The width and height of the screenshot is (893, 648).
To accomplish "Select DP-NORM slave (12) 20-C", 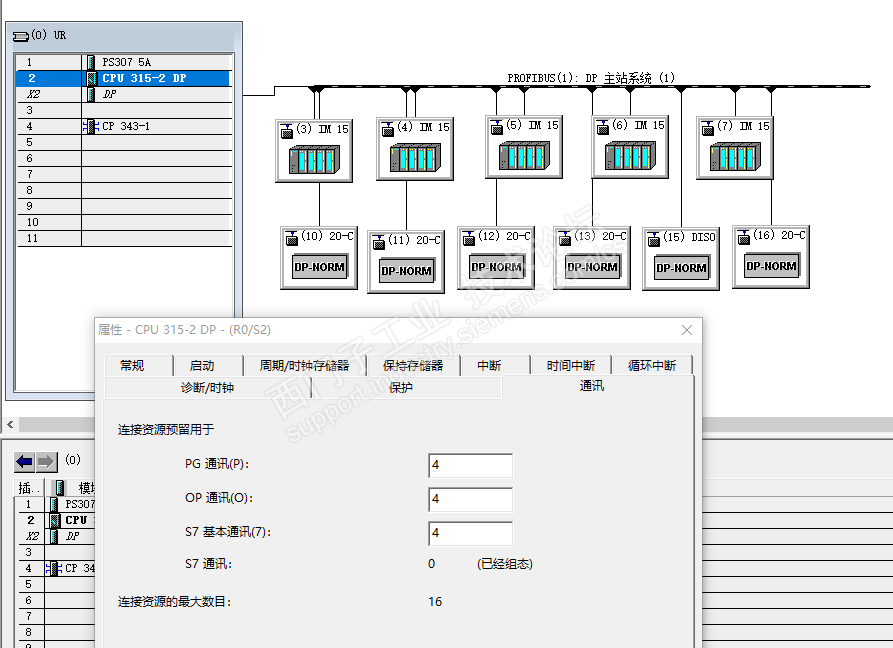I will [496, 258].
